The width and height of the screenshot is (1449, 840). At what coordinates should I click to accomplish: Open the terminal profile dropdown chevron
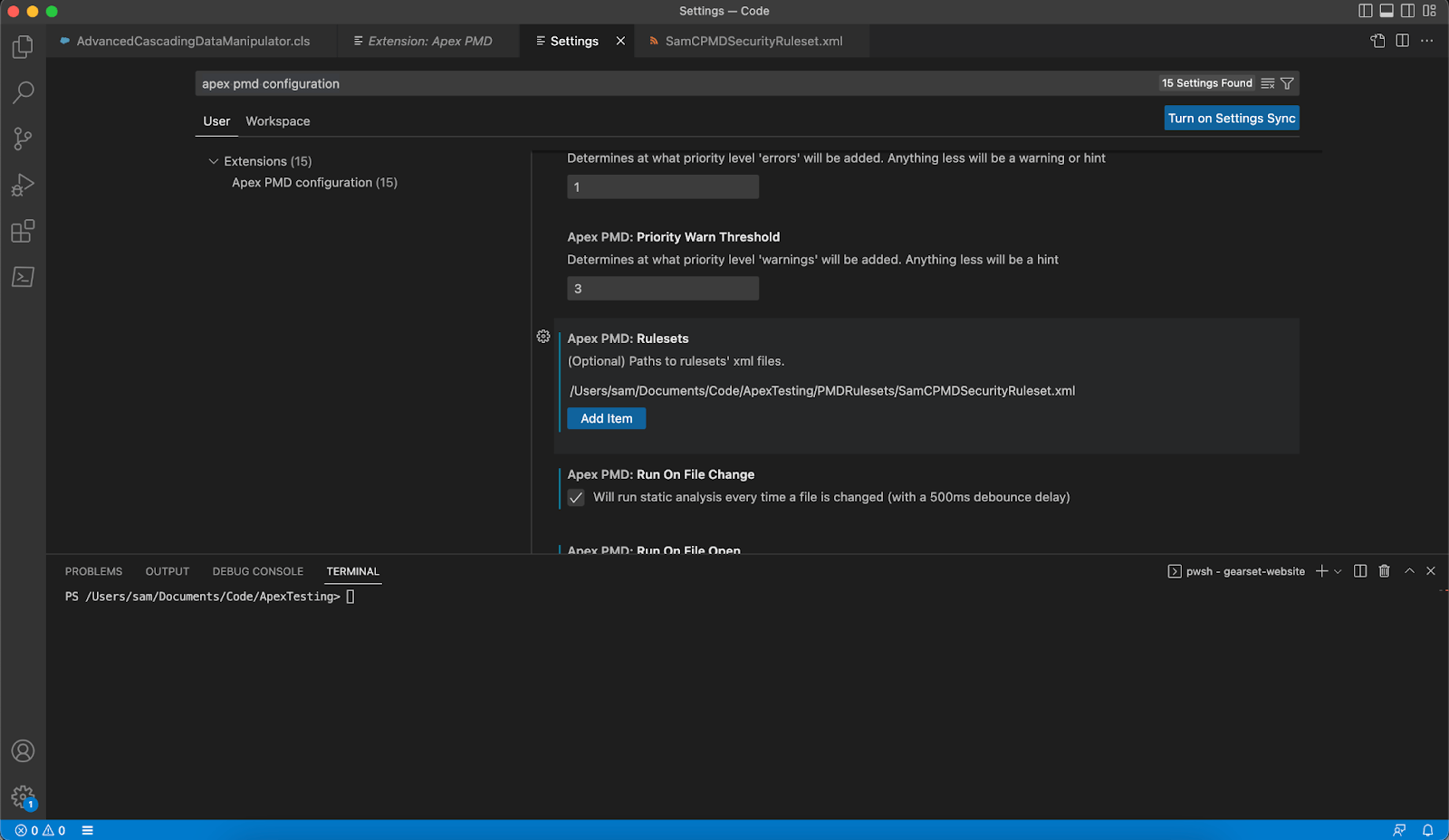pyautogui.click(x=1338, y=571)
